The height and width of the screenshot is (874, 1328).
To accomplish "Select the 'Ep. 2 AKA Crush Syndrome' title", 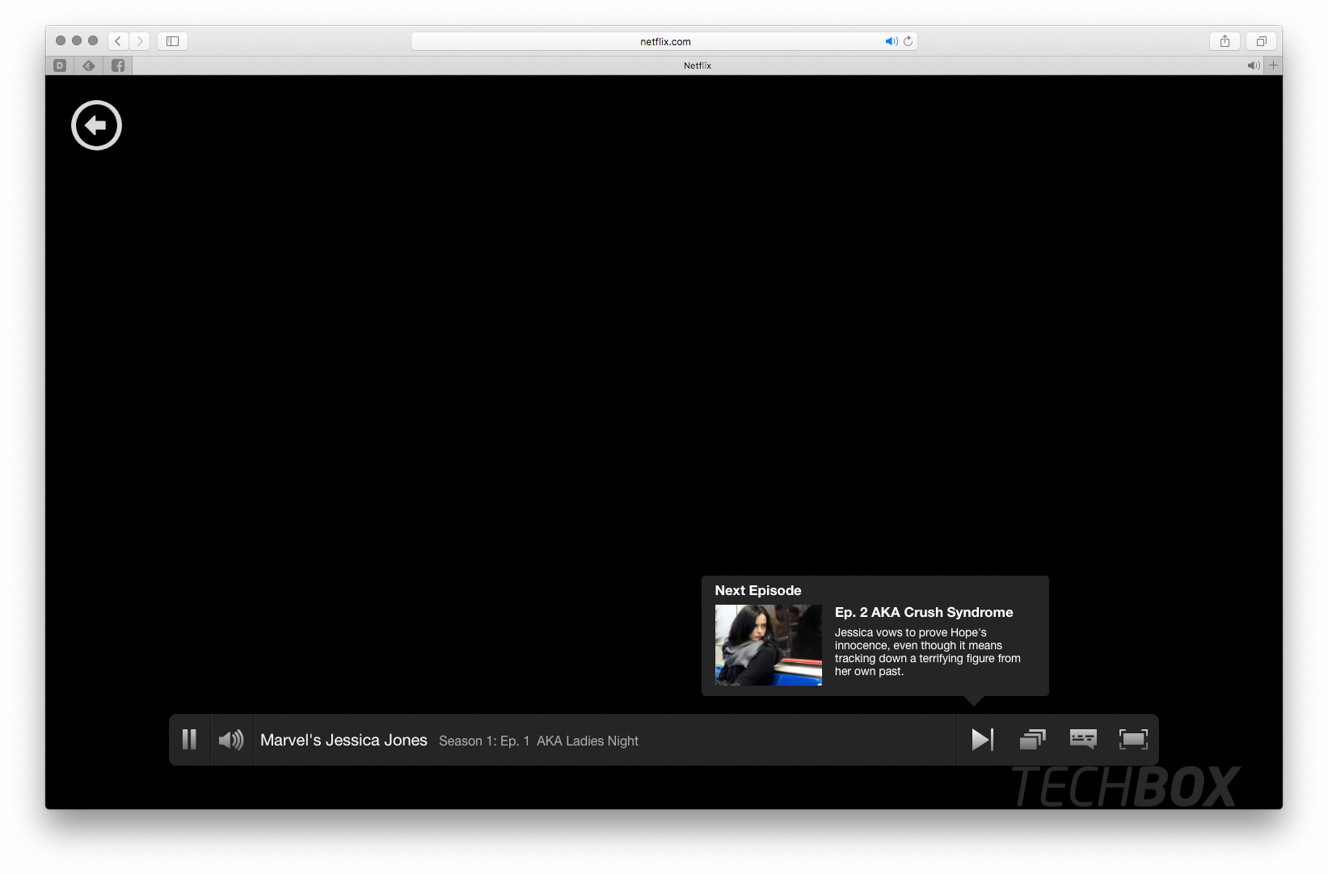I will 924,612.
